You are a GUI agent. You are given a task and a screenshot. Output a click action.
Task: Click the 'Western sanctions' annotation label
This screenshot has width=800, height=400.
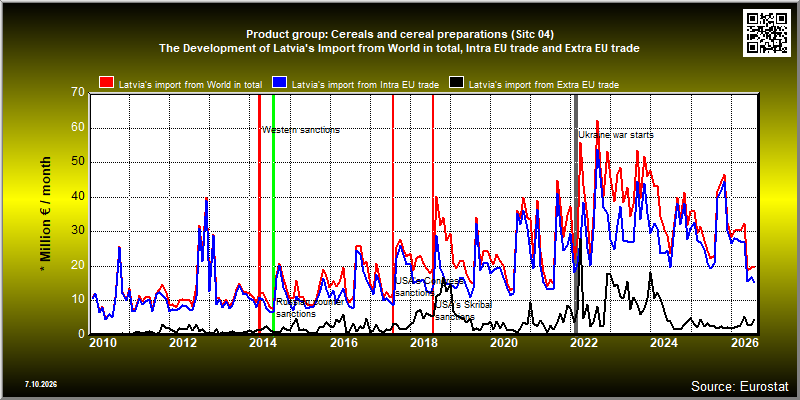click(x=301, y=130)
